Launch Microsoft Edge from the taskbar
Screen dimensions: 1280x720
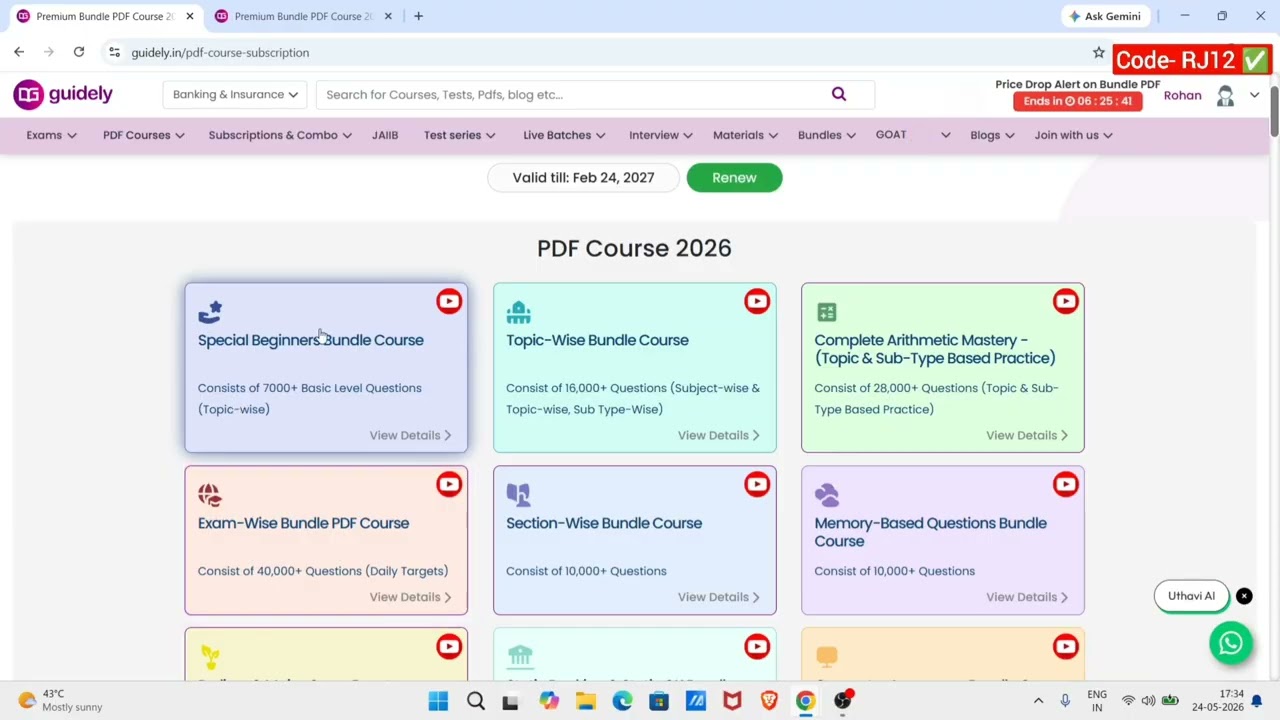(622, 701)
